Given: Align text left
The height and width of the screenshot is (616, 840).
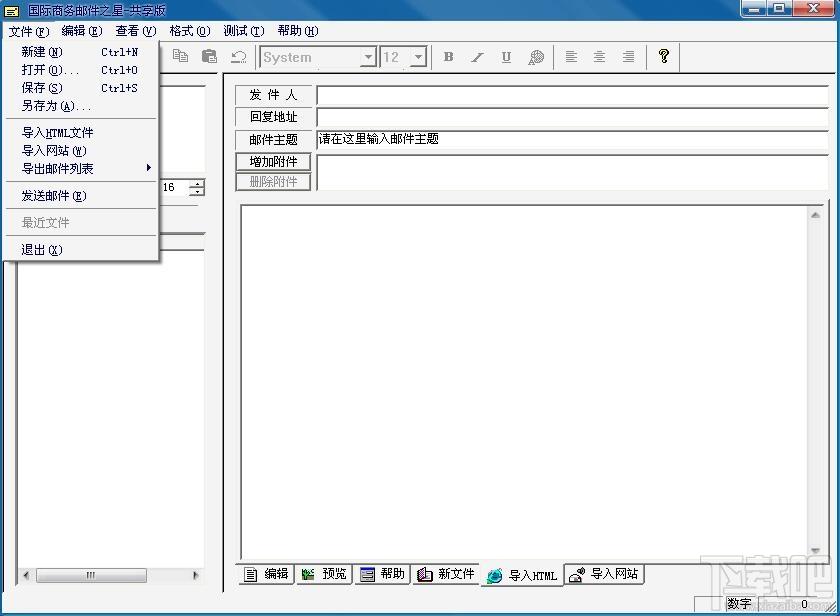Looking at the screenshot, I should [x=571, y=57].
